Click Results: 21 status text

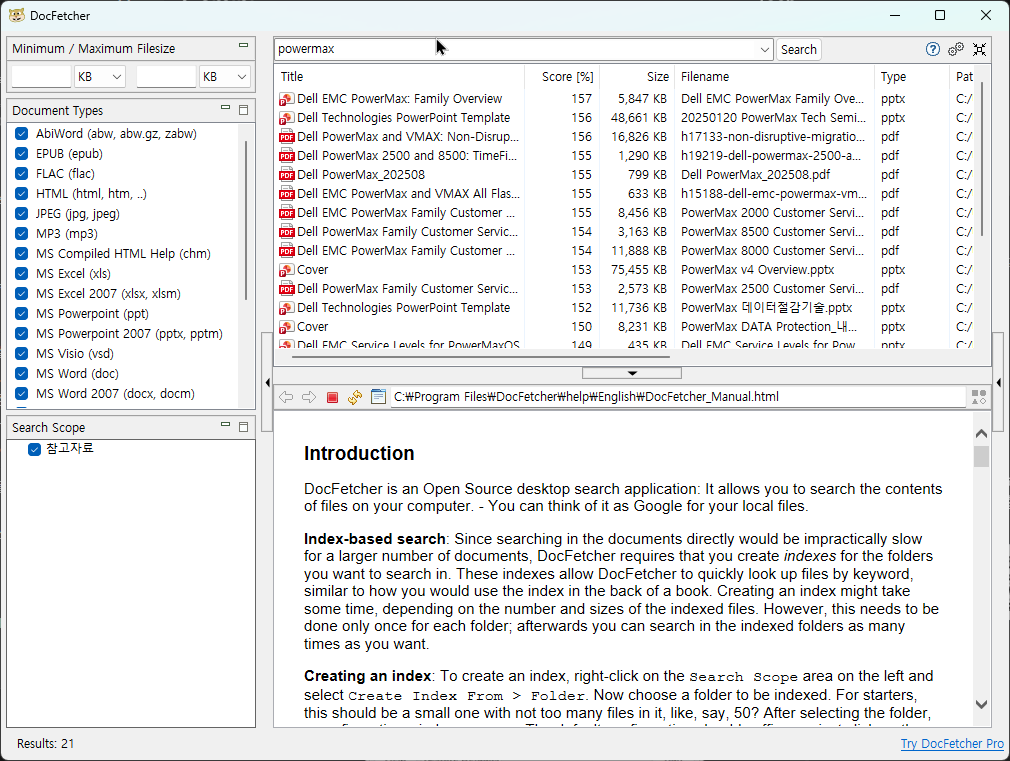[x=45, y=744]
